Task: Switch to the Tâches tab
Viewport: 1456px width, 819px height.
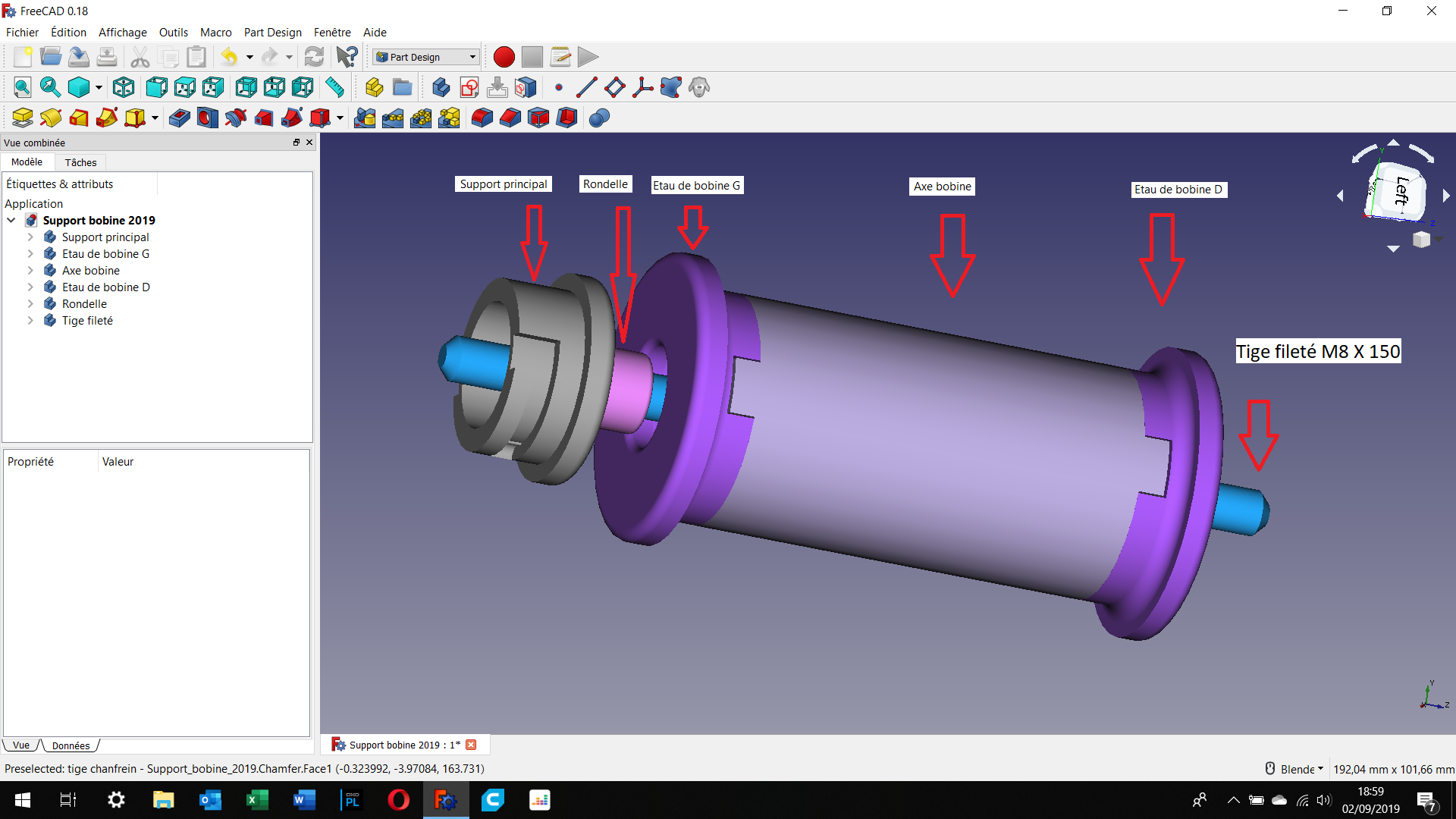Action: point(80,162)
